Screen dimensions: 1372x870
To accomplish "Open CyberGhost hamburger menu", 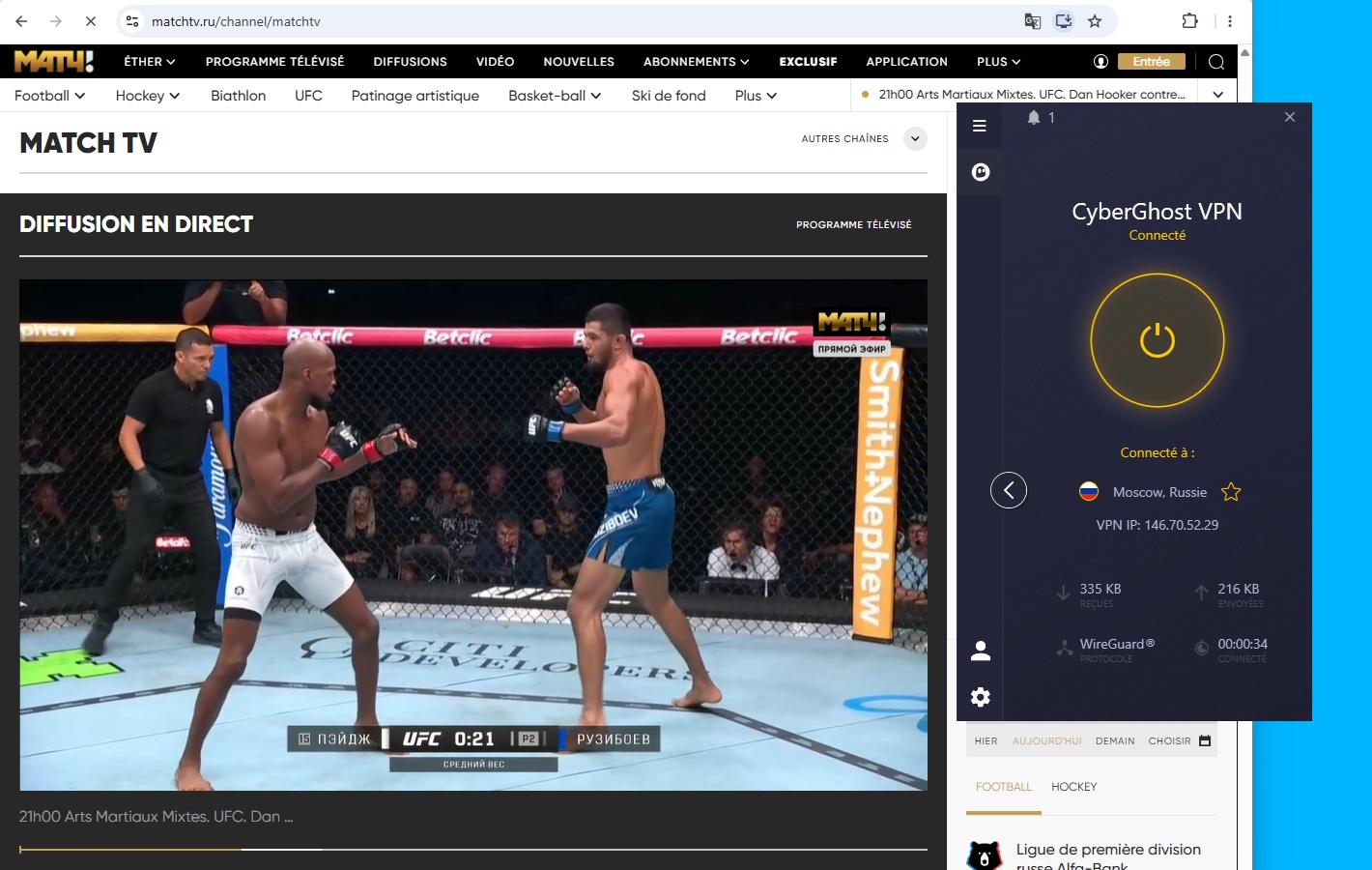I will (x=979, y=126).
